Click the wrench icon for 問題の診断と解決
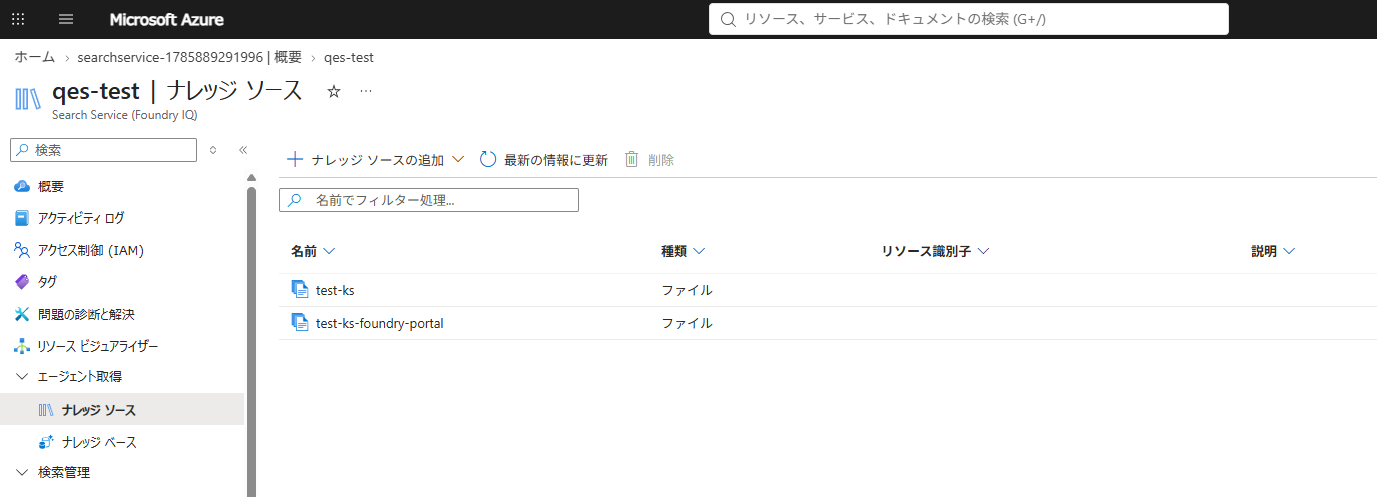Screen dimensions: 1377x497 pos(22,314)
